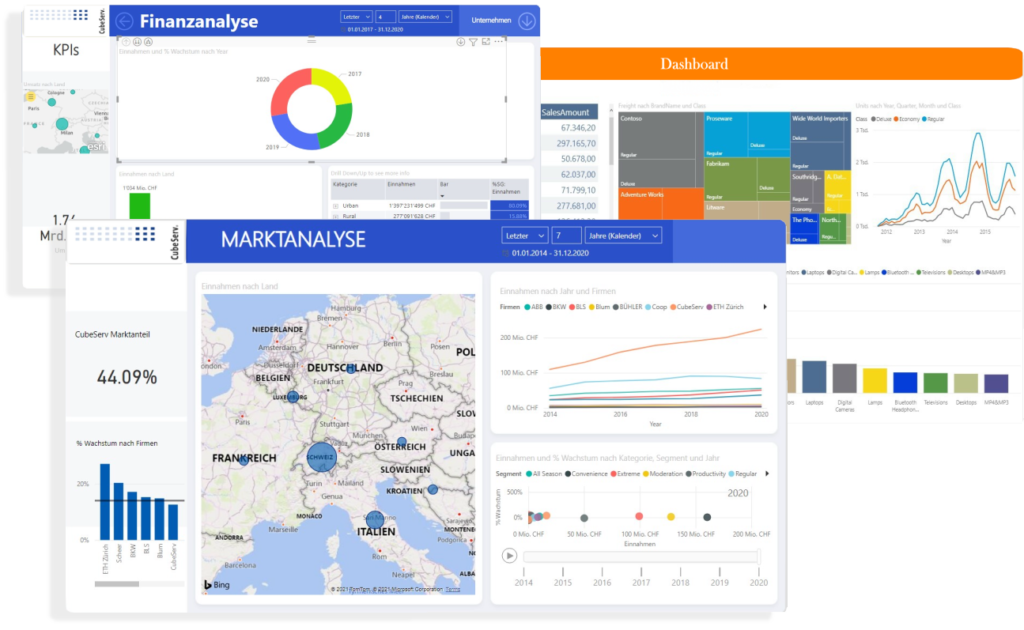The height and width of the screenshot is (630, 1024).
Task: Click horizontal scrollbar under Wachstum bar chart
Action: [x=117, y=584]
